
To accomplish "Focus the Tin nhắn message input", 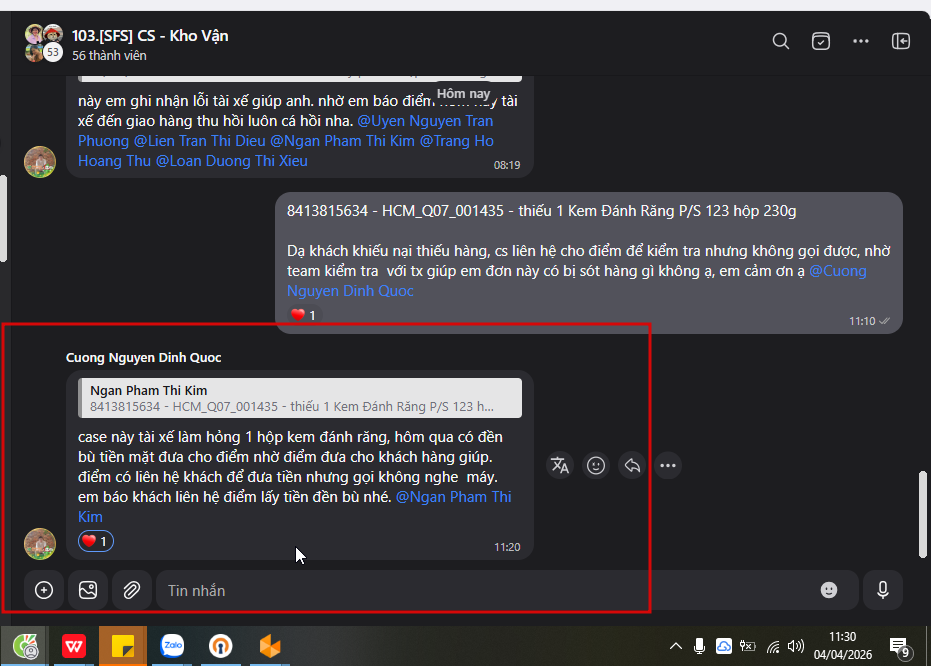I will tap(487, 591).
